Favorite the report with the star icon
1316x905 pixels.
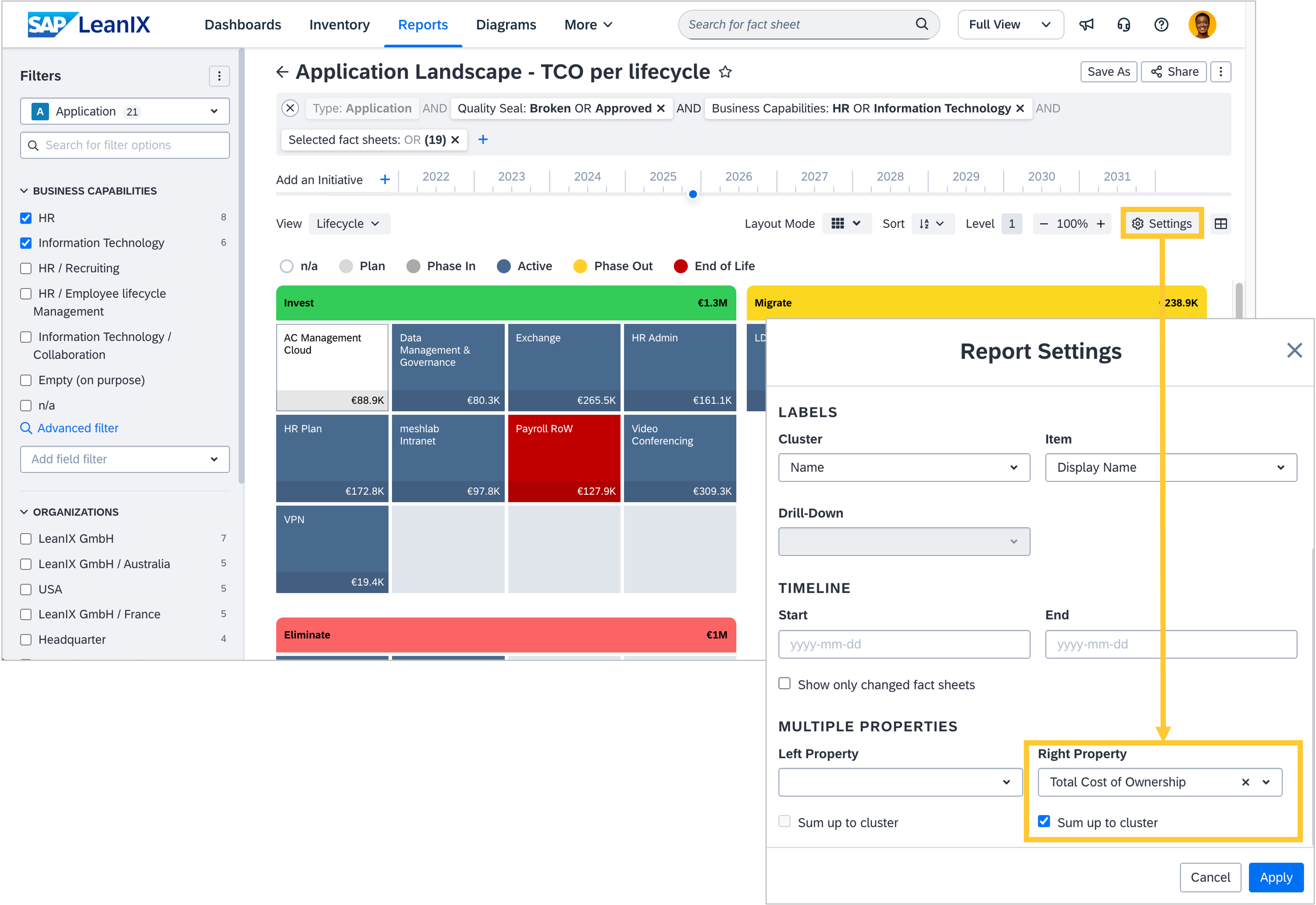click(725, 72)
